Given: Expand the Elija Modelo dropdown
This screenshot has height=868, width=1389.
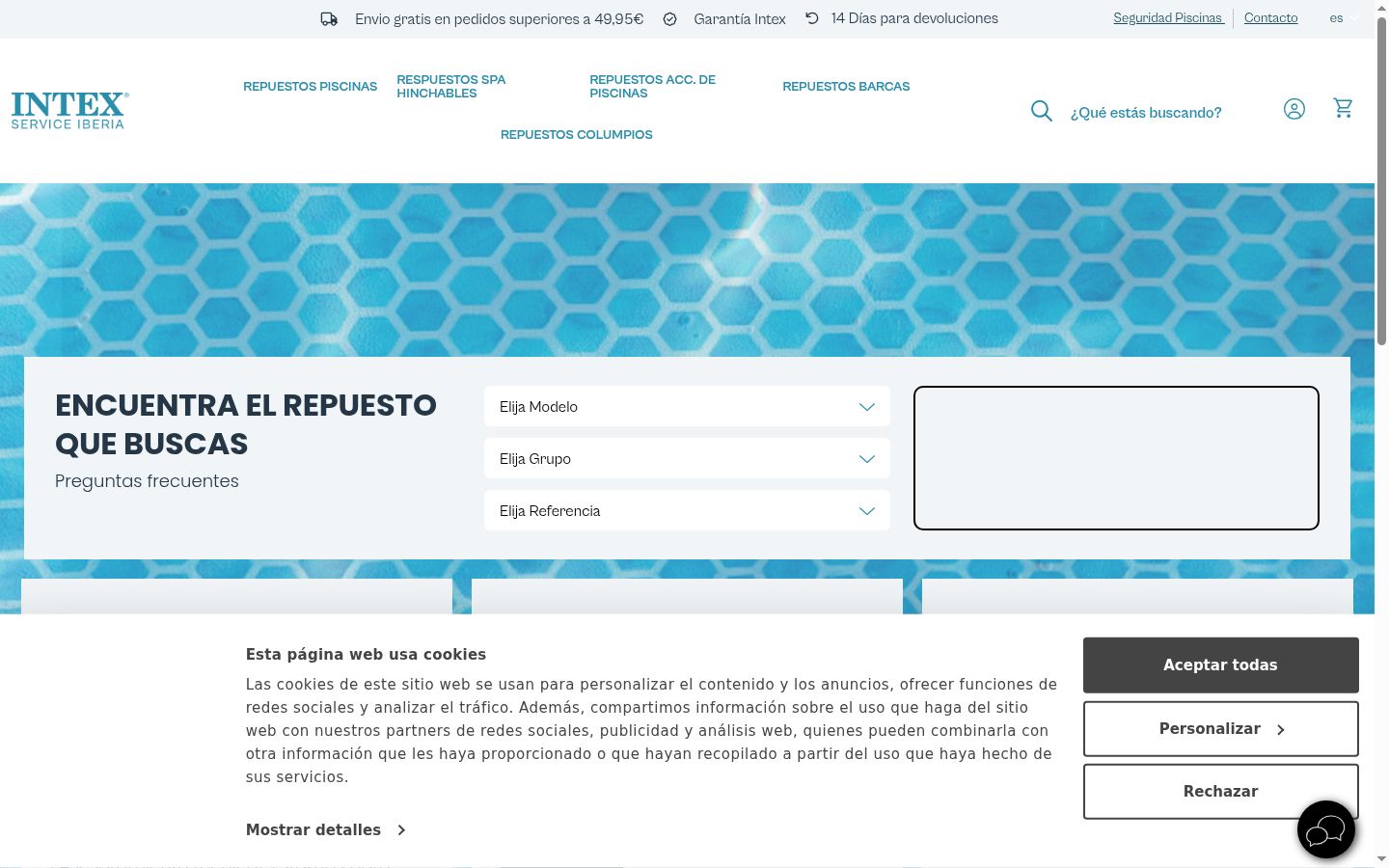Looking at the screenshot, I should click(687, 407).
